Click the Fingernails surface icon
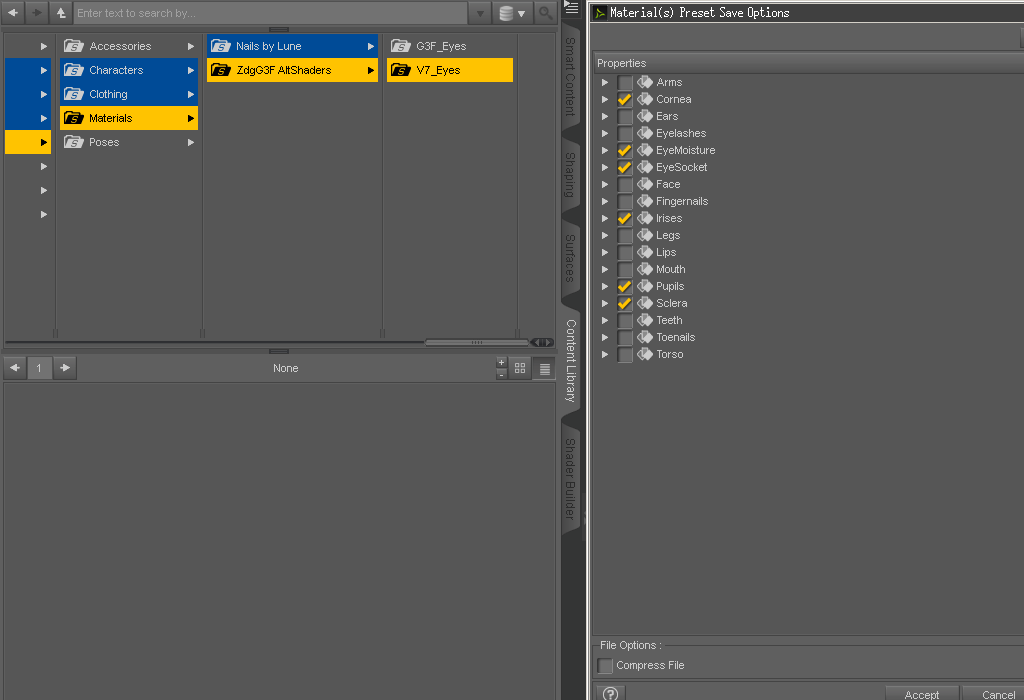The width and height of the screenshot is (1024, 700). pos(645,201)
